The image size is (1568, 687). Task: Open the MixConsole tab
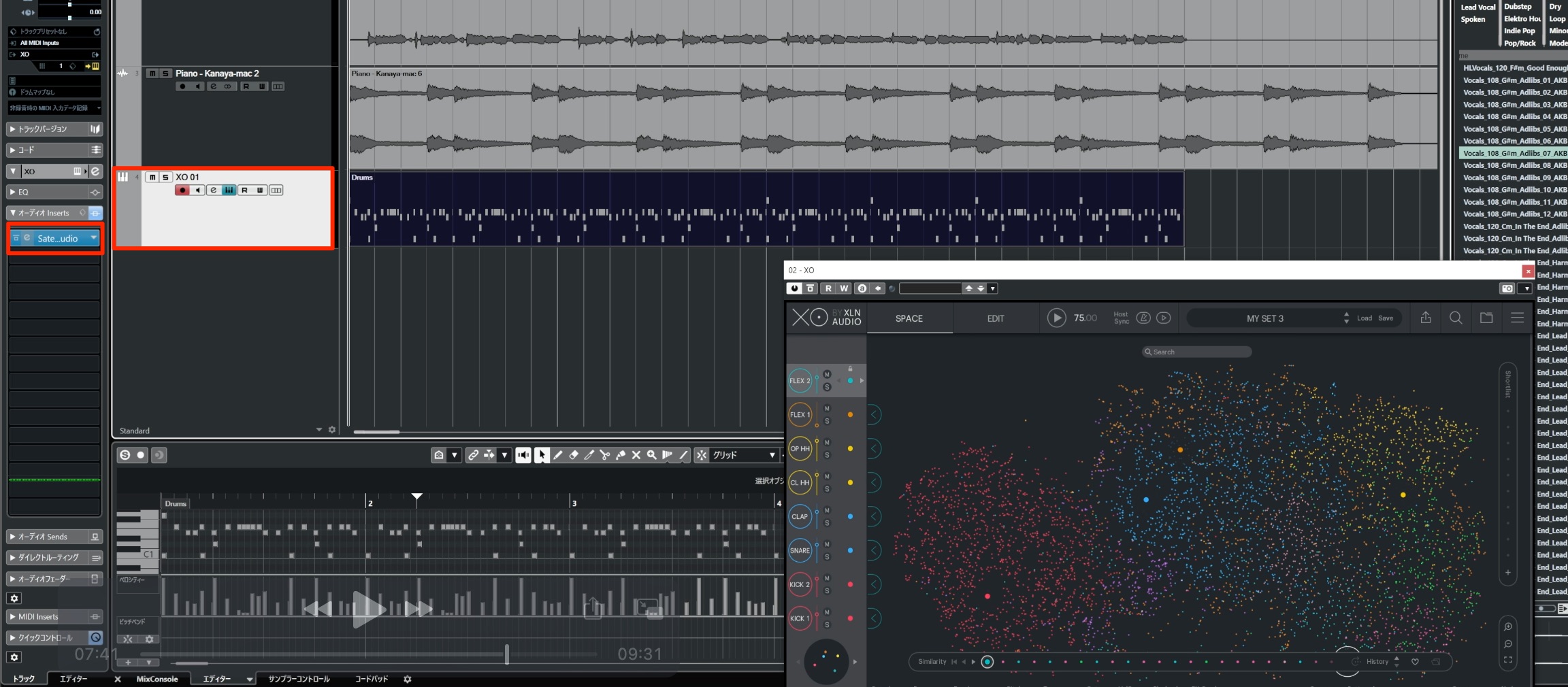click(x=157, y=679)
